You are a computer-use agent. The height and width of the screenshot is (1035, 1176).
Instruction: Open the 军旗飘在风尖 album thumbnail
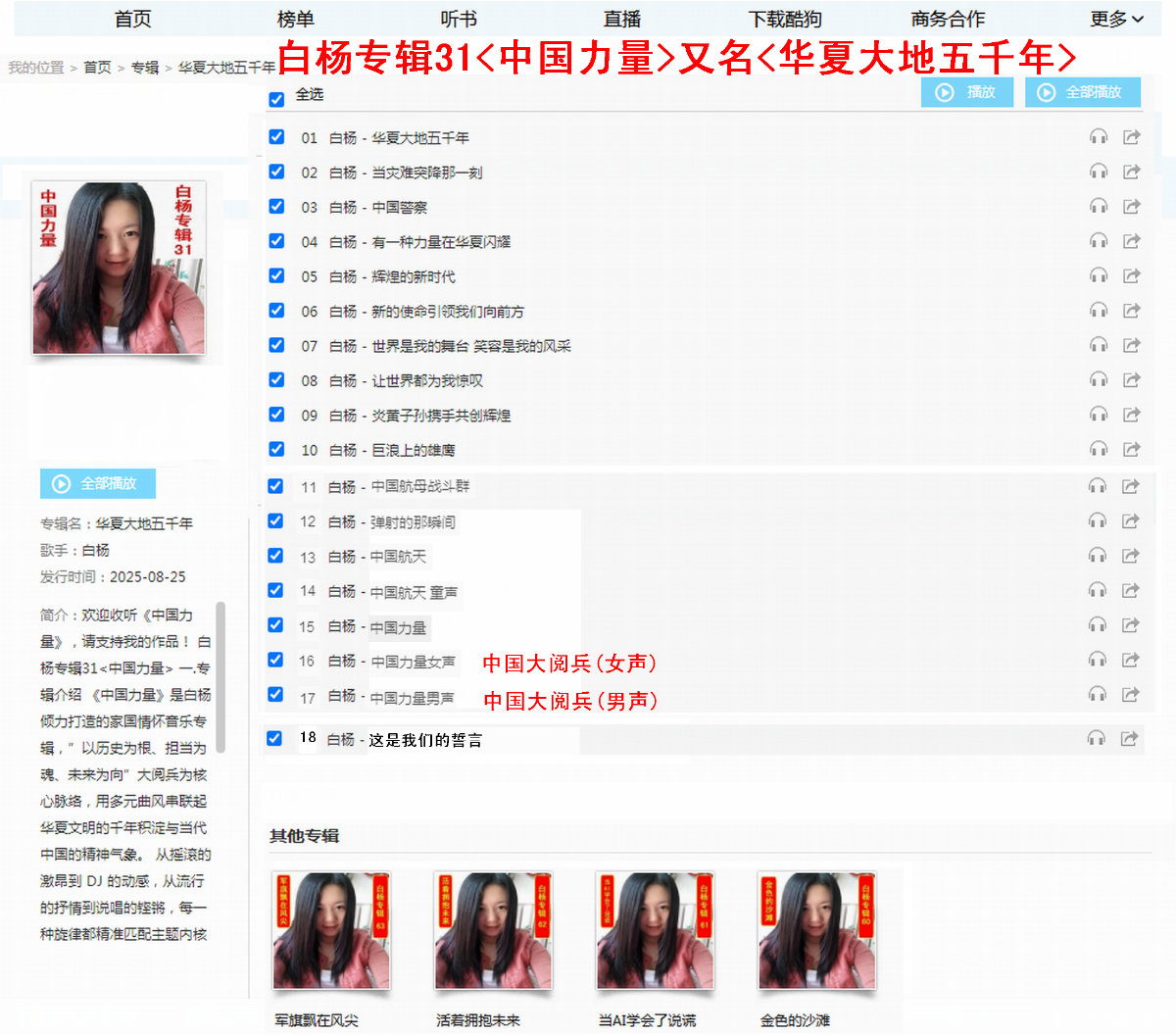[x=331, y=931]
